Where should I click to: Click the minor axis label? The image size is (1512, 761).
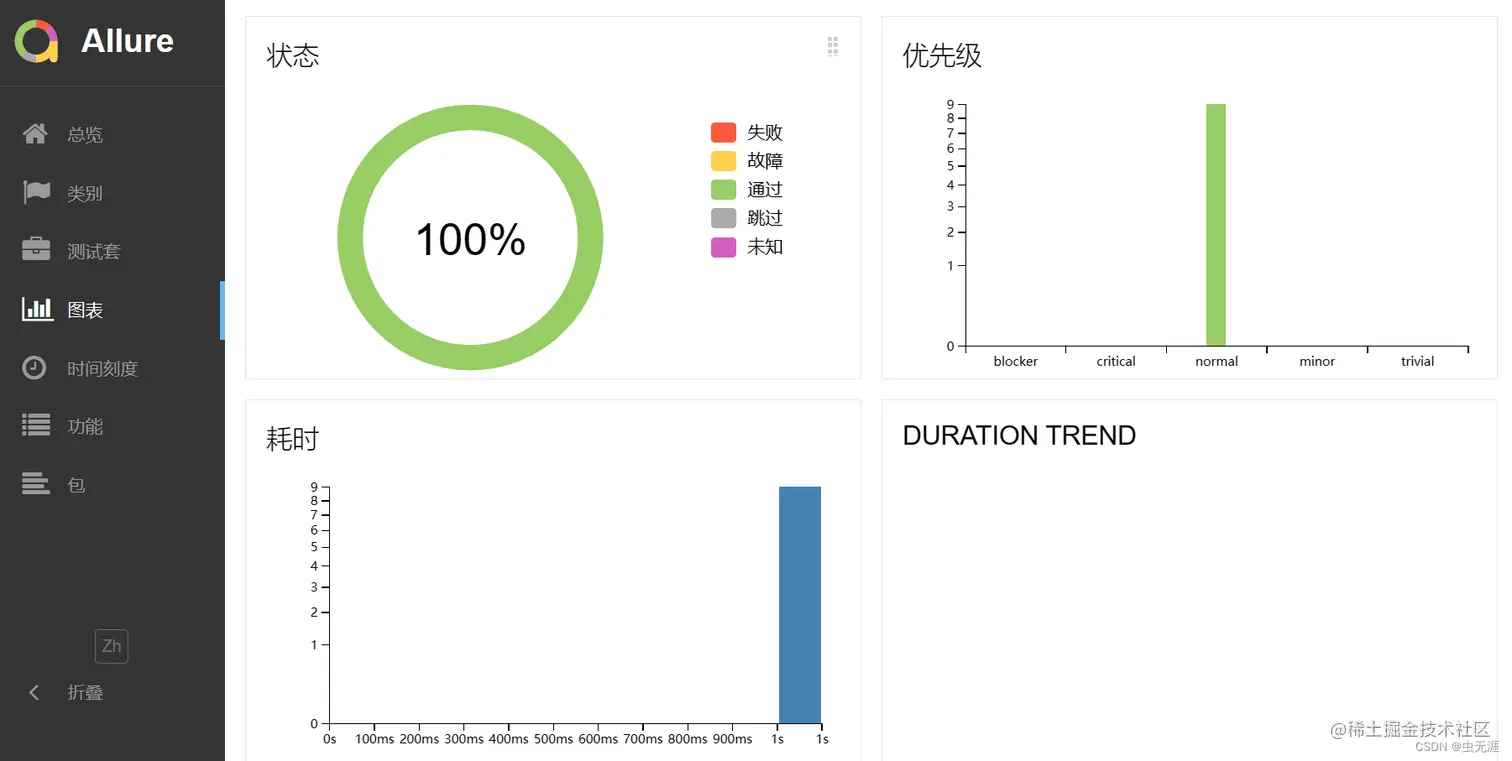pyautogui.click(x=1317, y=361)
